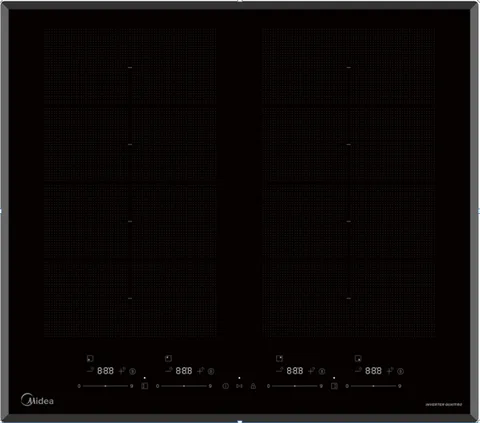Tap level 0 on the third zone slider
480x423 pixels.
click(x=268, y=386)
